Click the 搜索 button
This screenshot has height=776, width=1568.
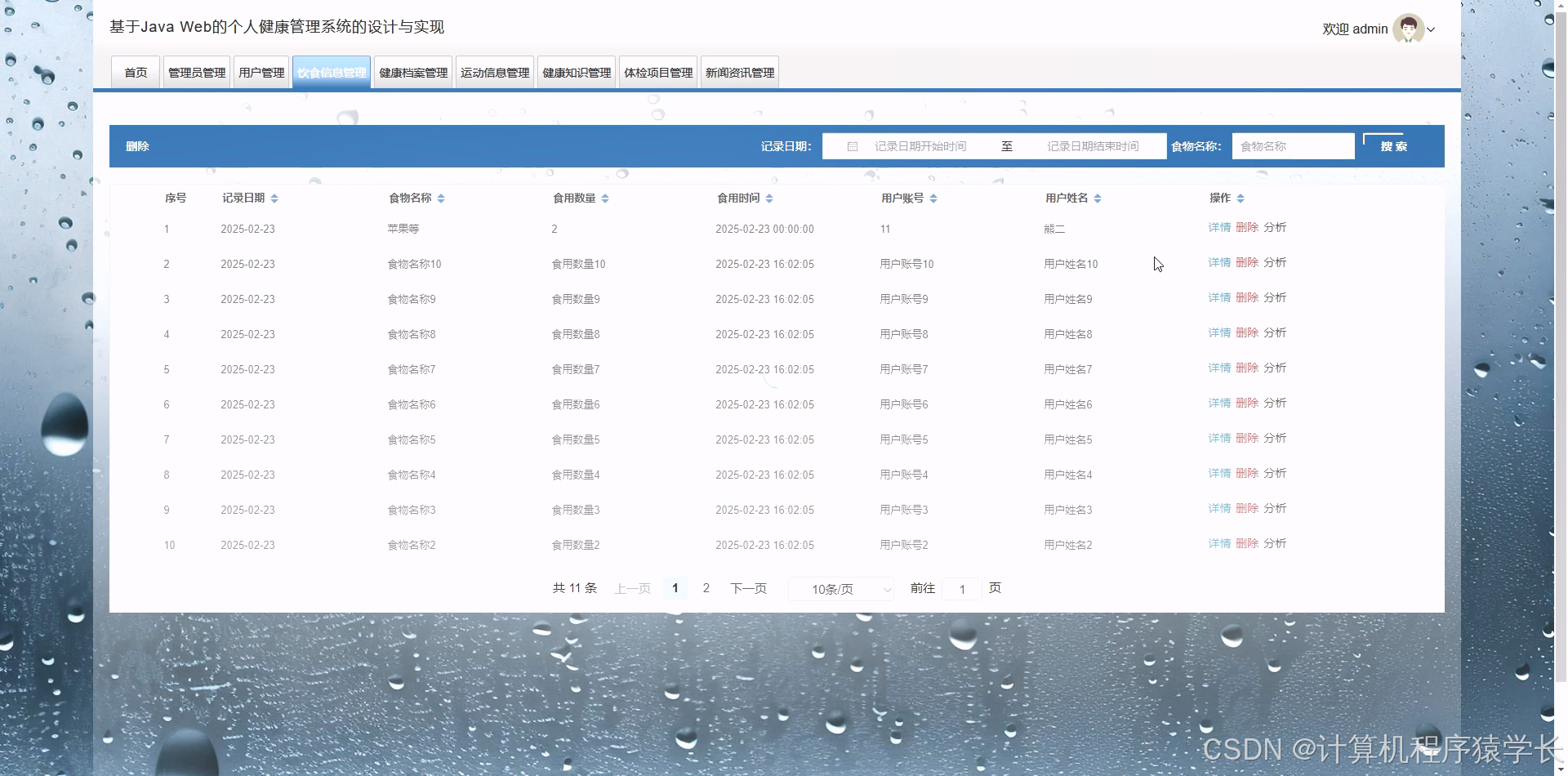pos(1393,146)
